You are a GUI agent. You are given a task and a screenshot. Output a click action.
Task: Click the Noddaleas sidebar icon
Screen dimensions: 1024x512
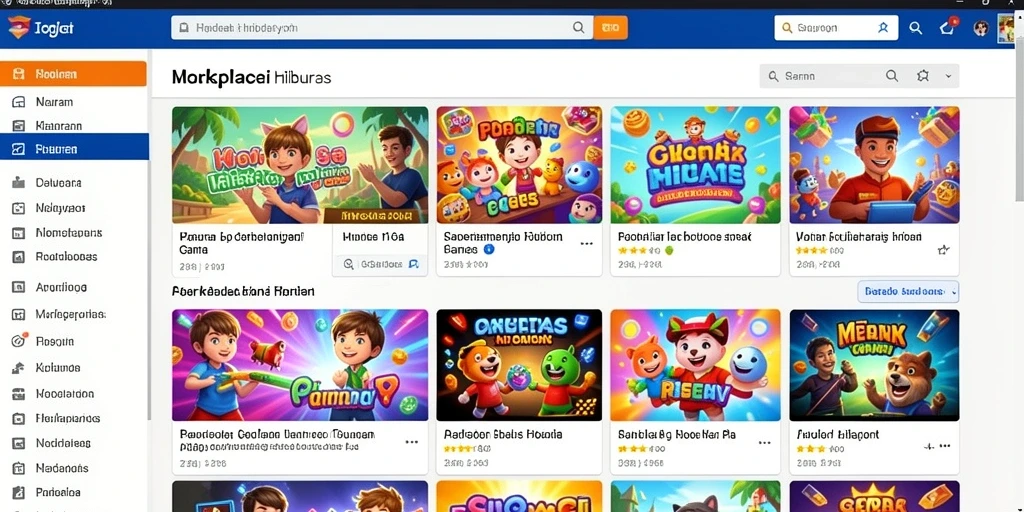[x=19, y=443]
